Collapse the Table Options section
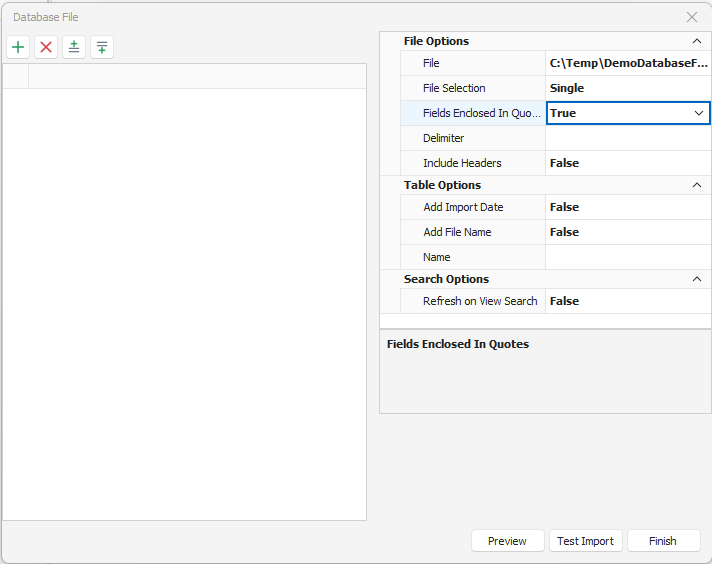712x564 pixels. pos(697,185)
